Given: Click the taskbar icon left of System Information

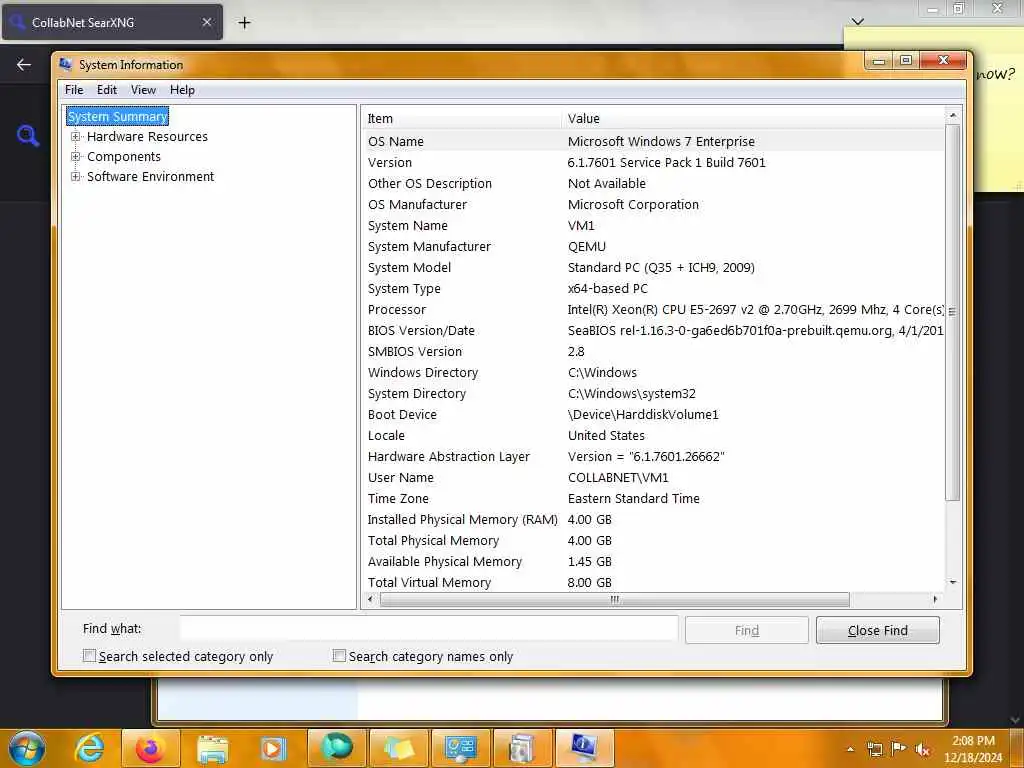Looking at the screenshot, I should click(522, 748).
